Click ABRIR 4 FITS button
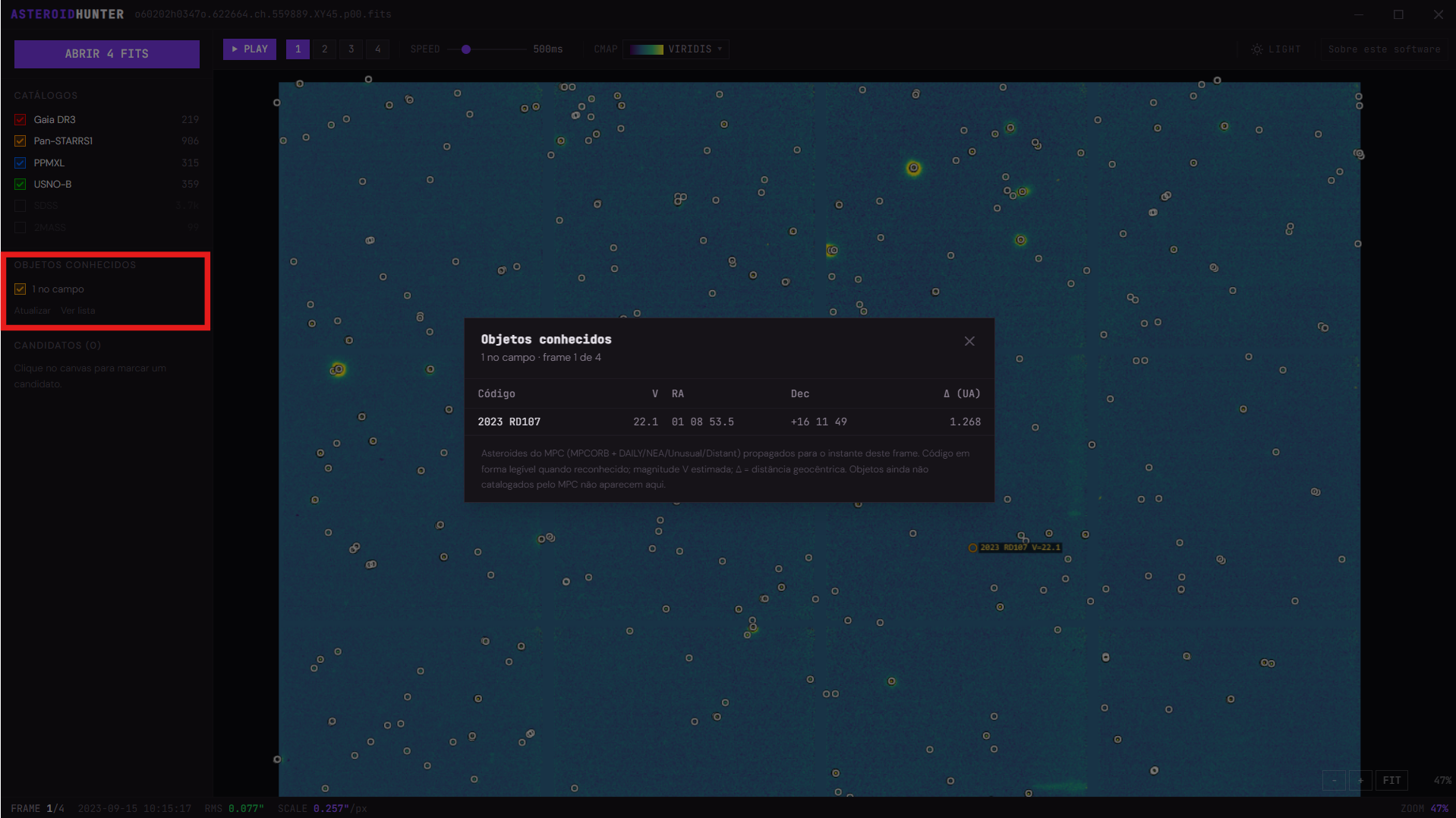This screenshot has height=818, width=1456. point(107,54)
